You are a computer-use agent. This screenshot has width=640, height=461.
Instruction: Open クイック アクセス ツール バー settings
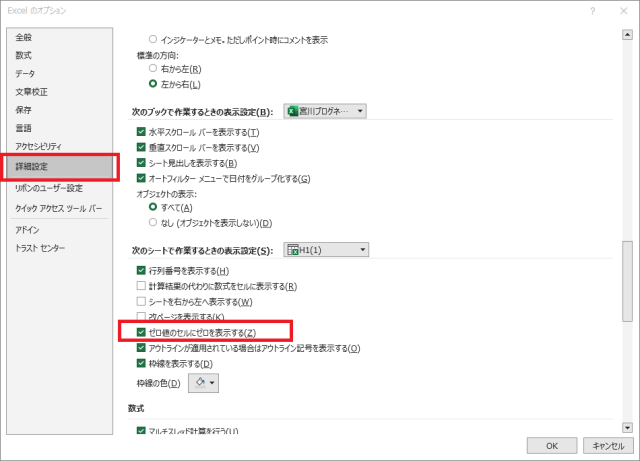[59, 208]
